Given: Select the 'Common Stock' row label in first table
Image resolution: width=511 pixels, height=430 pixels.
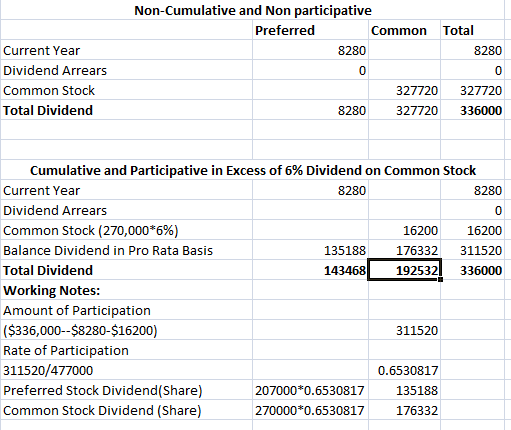Looking at the screenshot, I should [x=127, y=90].
